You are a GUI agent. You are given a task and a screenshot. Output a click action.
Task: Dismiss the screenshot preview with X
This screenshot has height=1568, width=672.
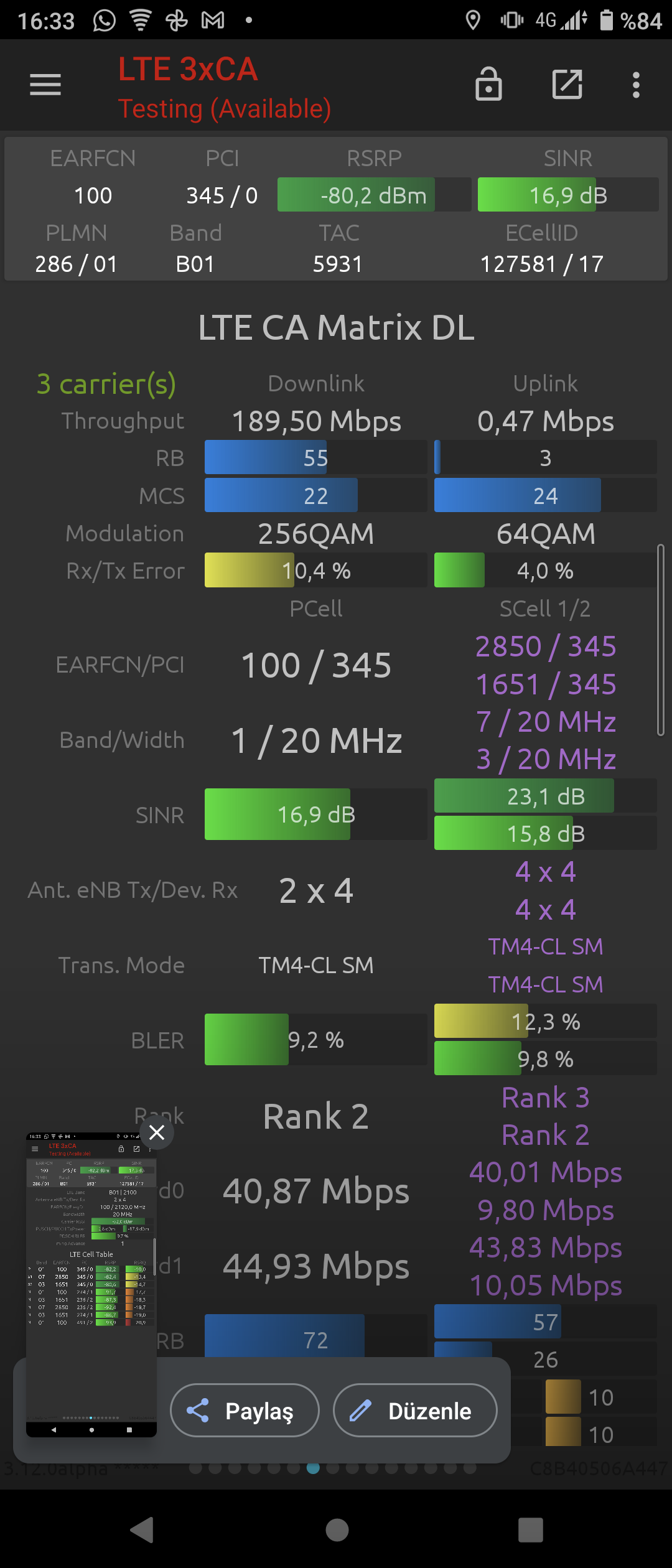(x=157, y=1132)
